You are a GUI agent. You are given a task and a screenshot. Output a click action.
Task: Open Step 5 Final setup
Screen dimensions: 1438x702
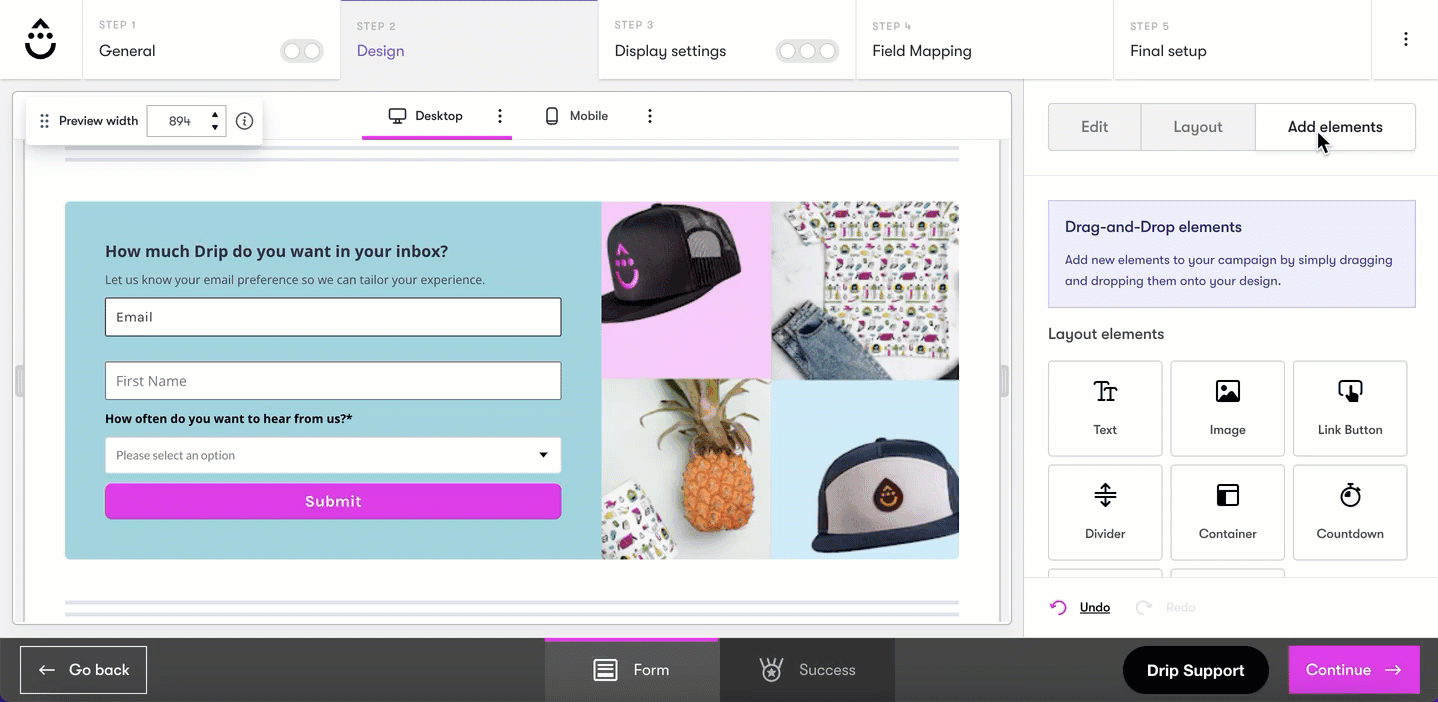coord(1243,40)
